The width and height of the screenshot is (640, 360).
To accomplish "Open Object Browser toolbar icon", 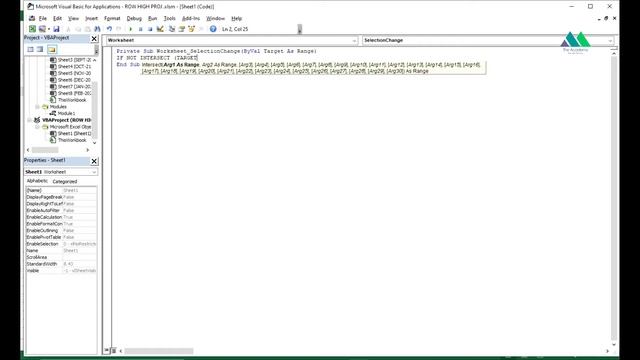I will 191,29.
